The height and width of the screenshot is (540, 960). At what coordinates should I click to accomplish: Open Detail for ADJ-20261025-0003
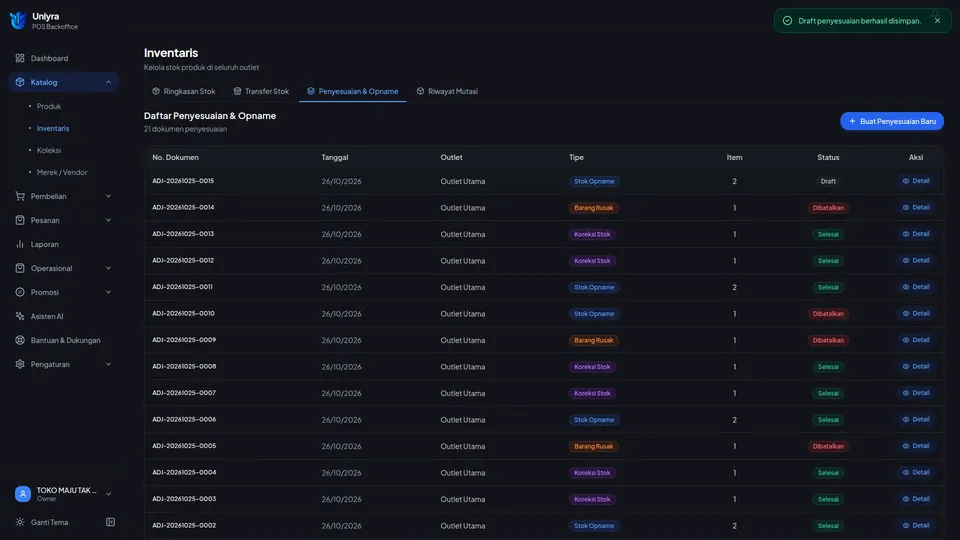[916, 499]
